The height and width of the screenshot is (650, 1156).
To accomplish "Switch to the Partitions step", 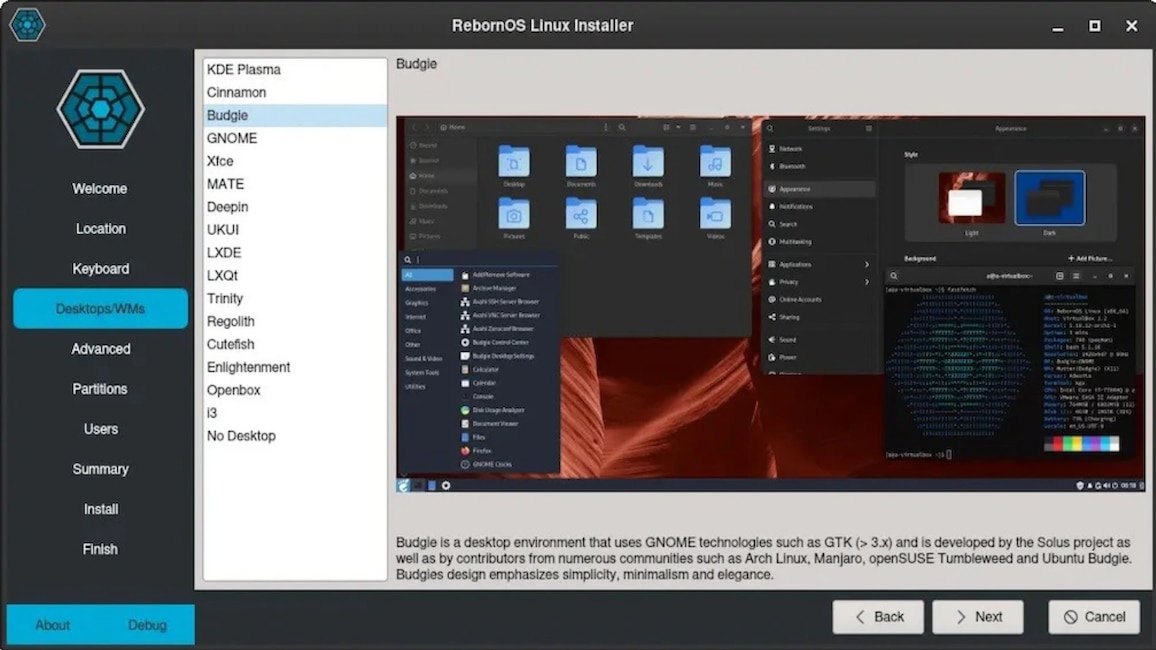I will (x=100, y=389).
